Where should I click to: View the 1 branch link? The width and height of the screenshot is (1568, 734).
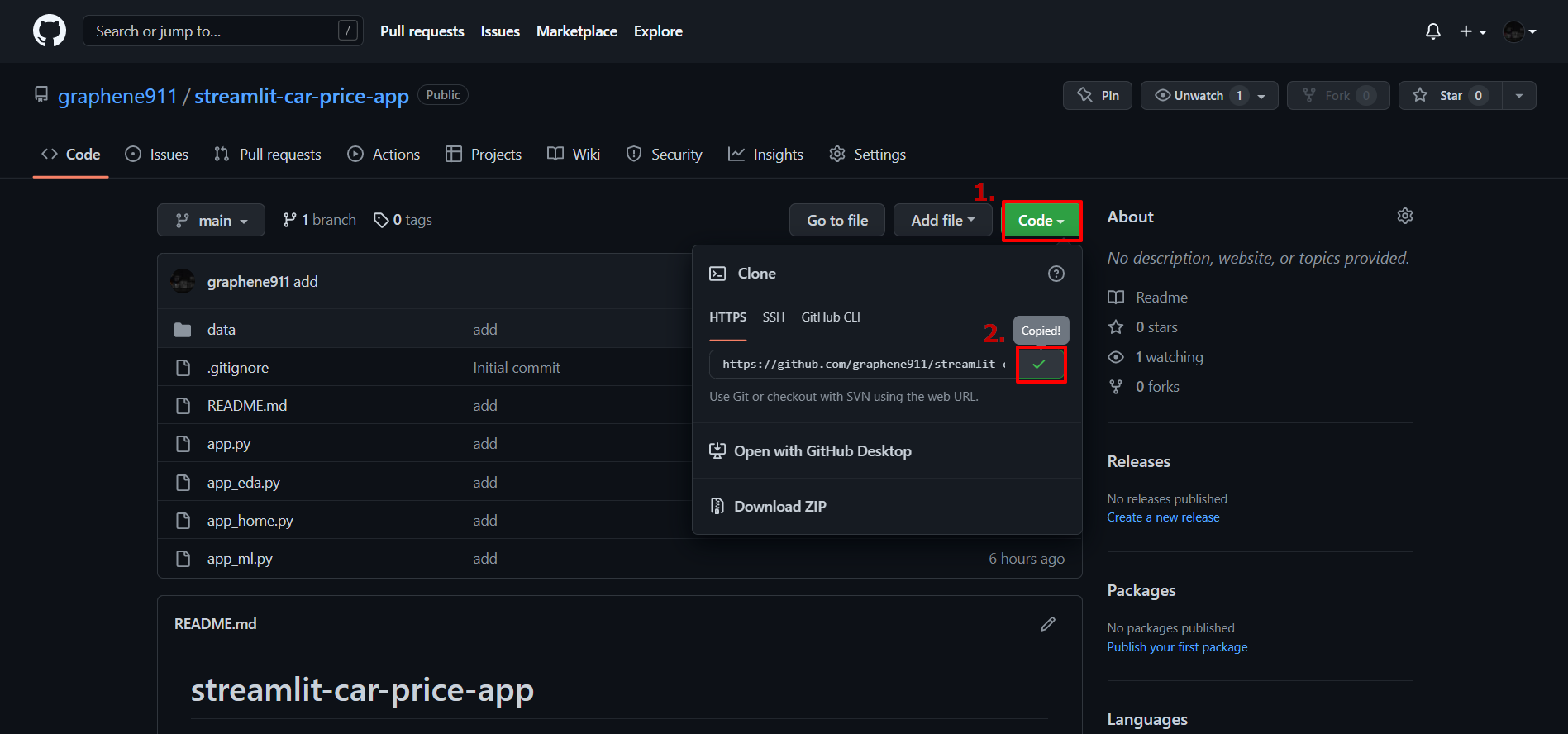pyautogui.click(x=319, y=220)
